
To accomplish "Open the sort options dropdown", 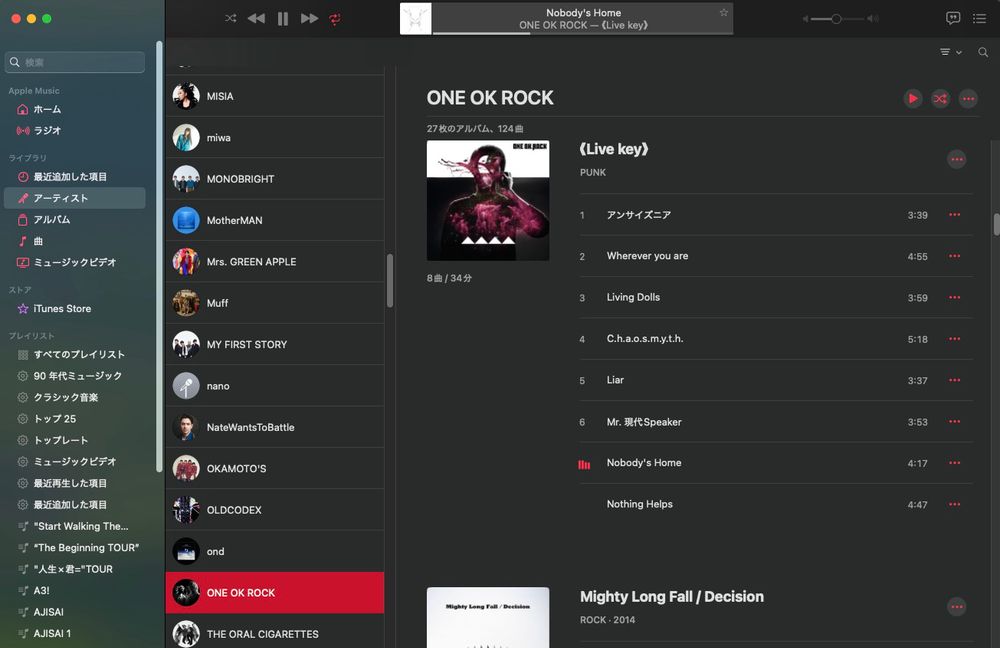I will point(950,52).
